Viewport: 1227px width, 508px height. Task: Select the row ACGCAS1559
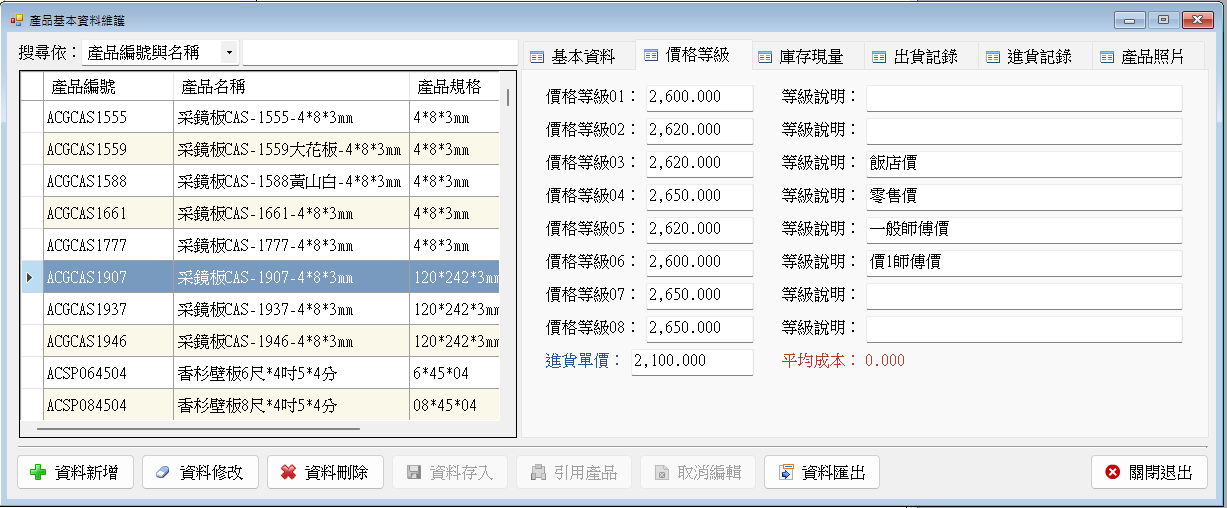pos(260,149)
